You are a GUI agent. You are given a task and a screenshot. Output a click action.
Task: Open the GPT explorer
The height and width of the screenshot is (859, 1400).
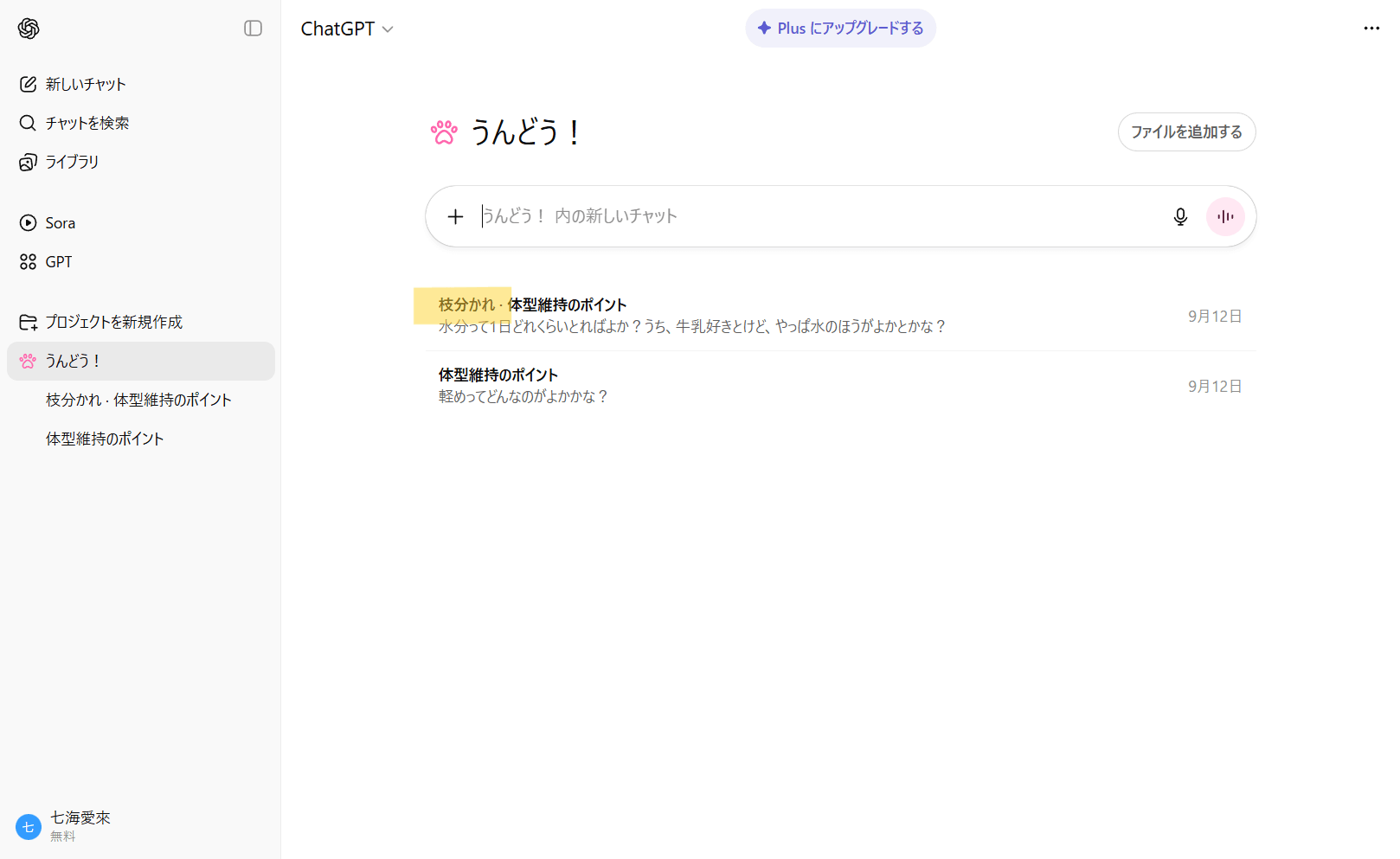58,262
